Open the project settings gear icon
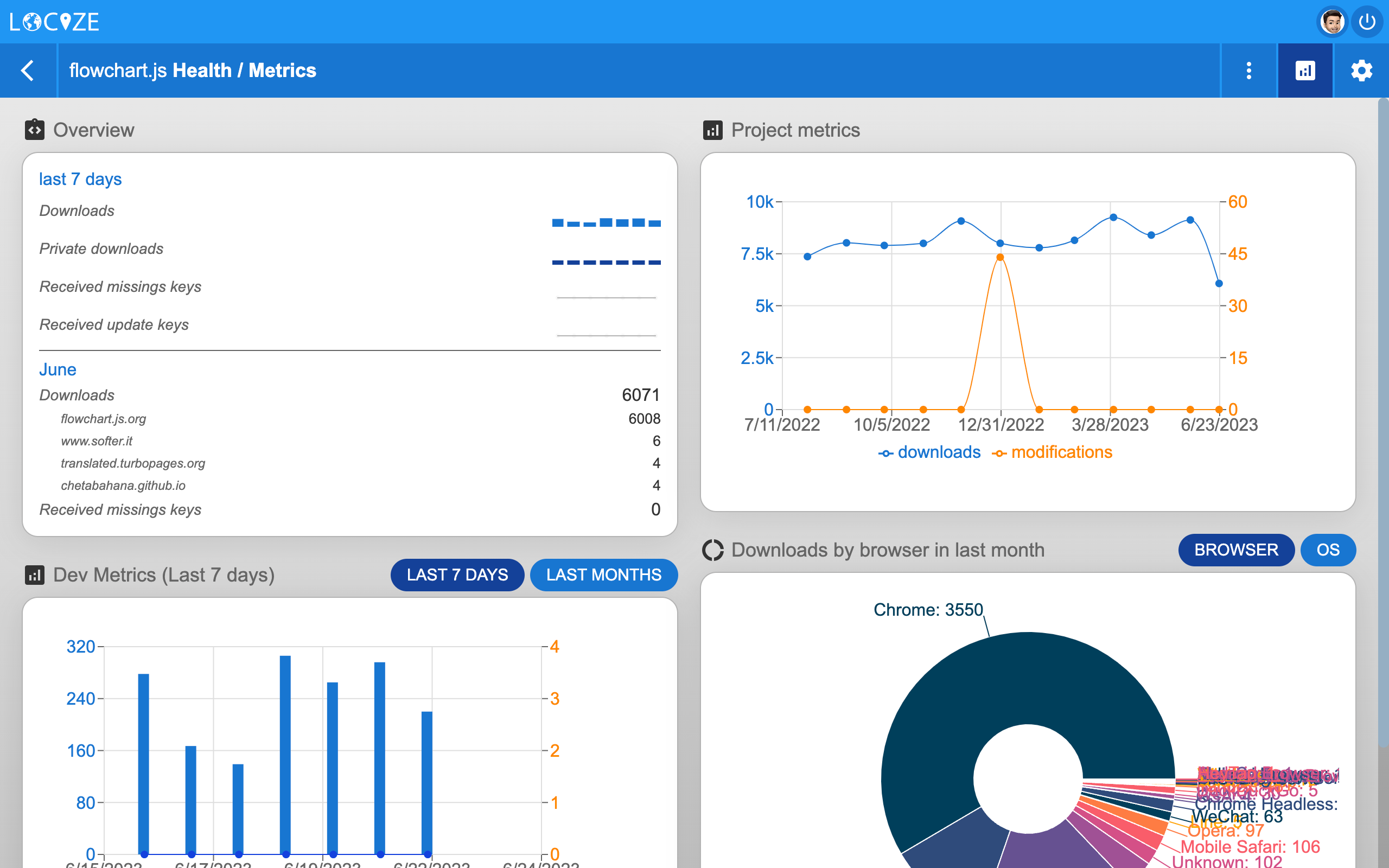The width and height of the screenshot is (1389, 868). pos(1361,70)
